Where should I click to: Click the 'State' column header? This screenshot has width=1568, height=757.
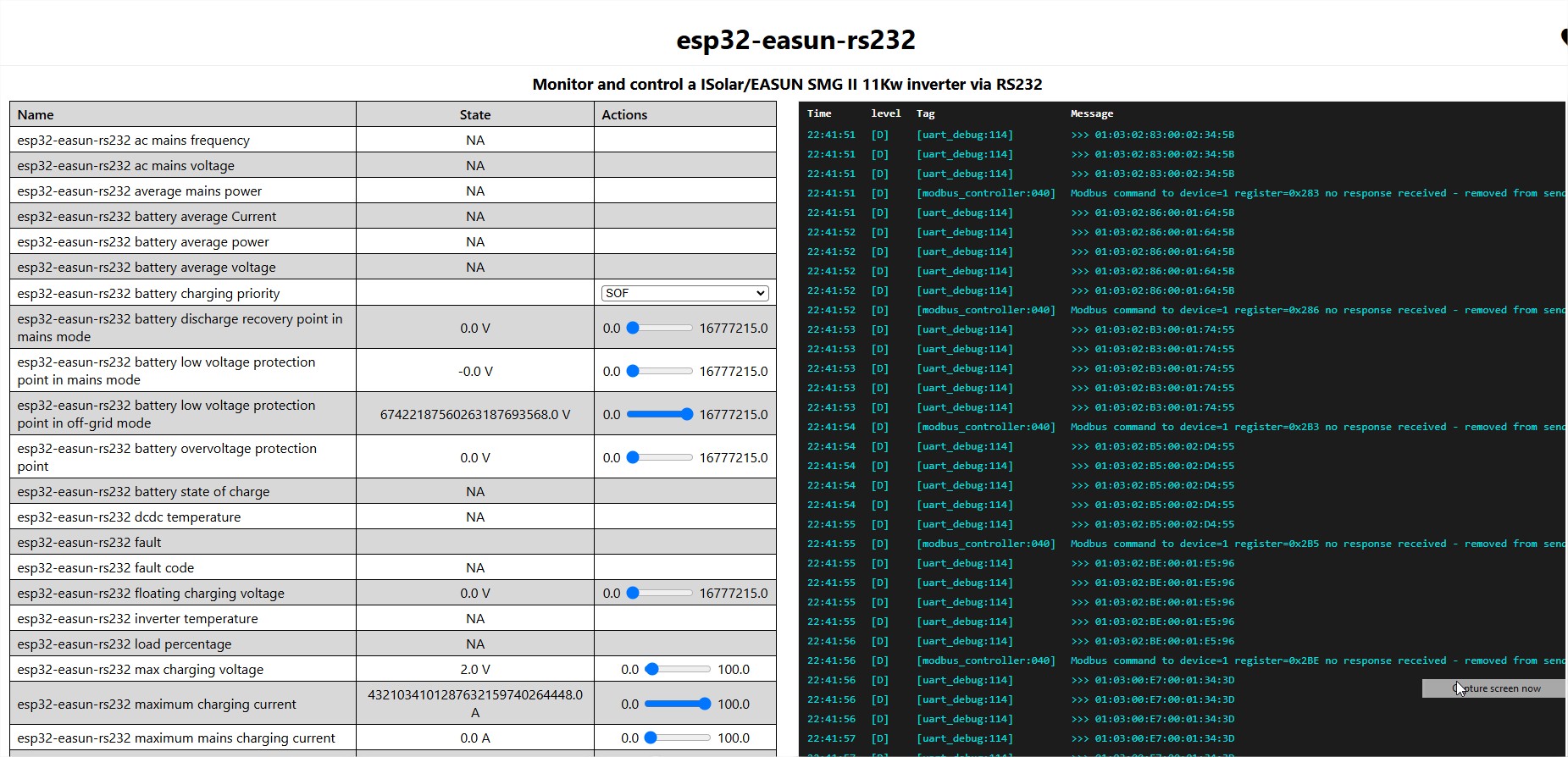coord(474,114)
